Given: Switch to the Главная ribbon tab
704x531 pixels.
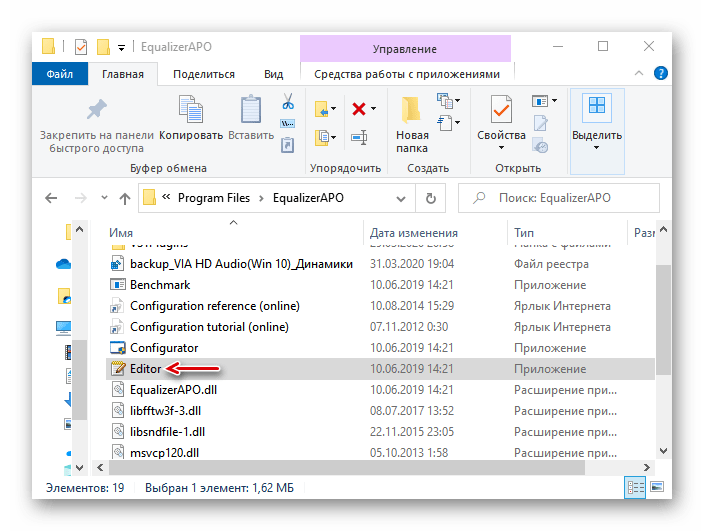Looking at the screenshot, I should [123, 74].
